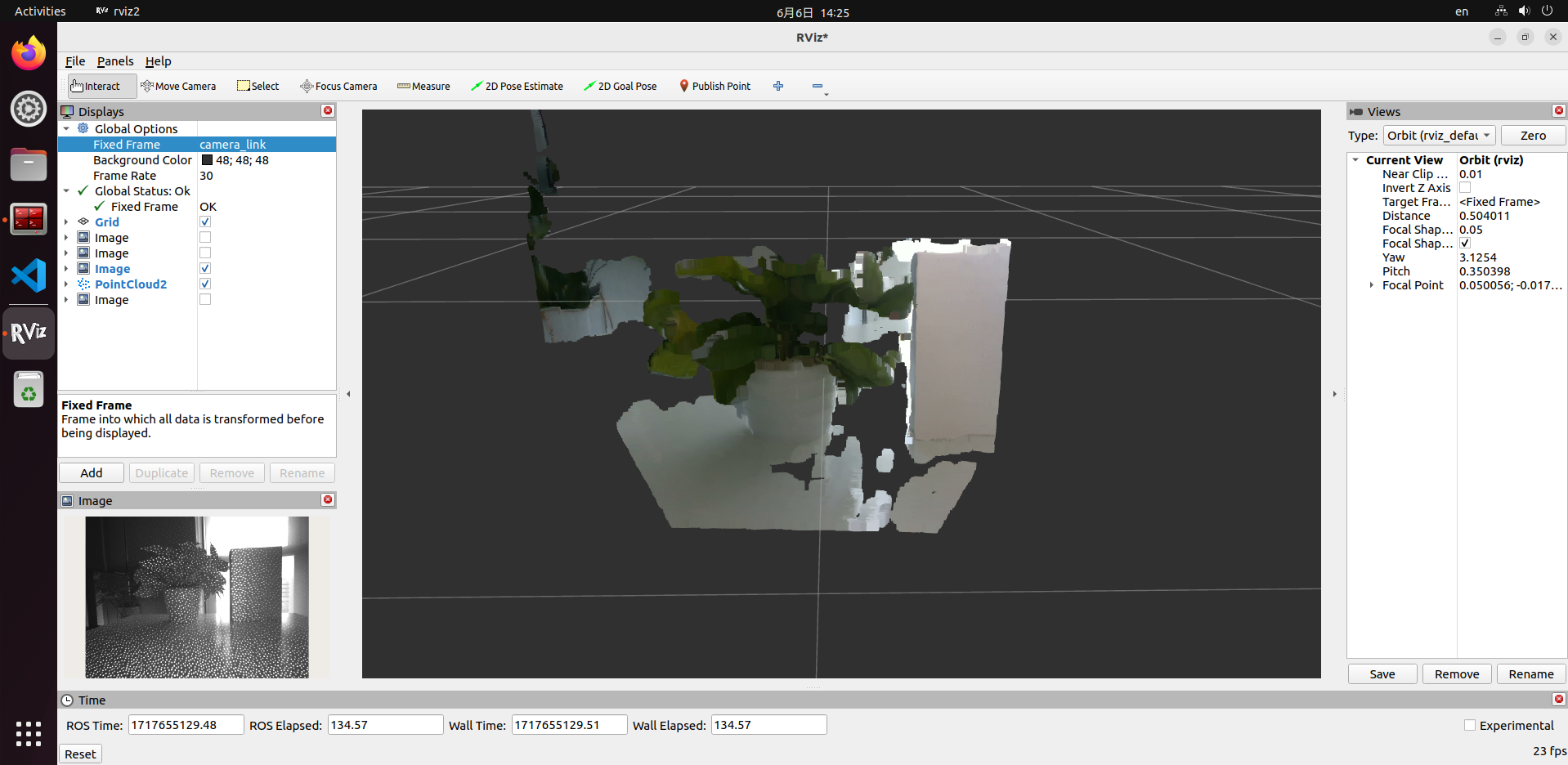Viewport: 1568px width, 765px height.
Task: Click the Grid display icon
Action: (x=83, y=221)
